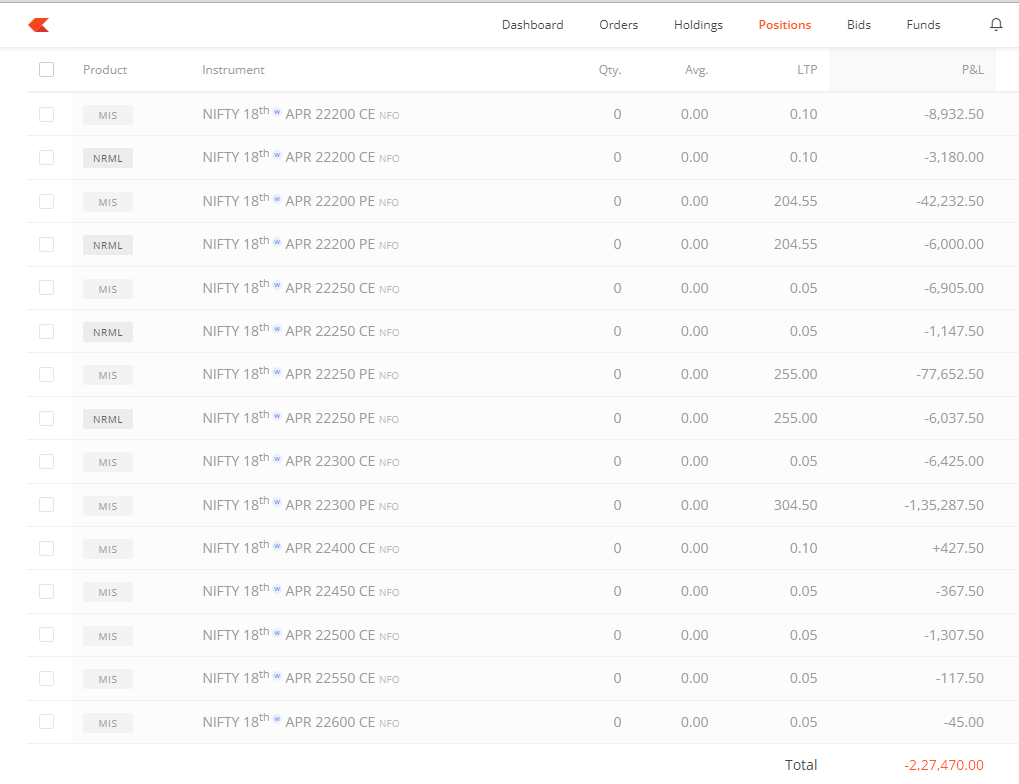Open the Bids section
This screenshot has height=784, width=1019.
(858, 24)
